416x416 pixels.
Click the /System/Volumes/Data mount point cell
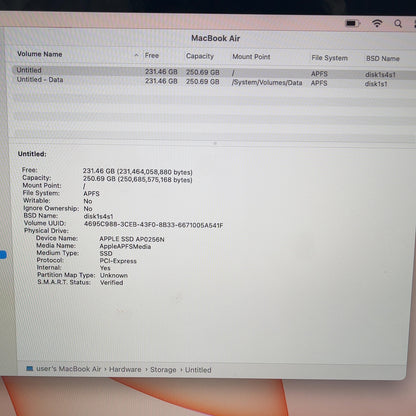tap(267, 83)
